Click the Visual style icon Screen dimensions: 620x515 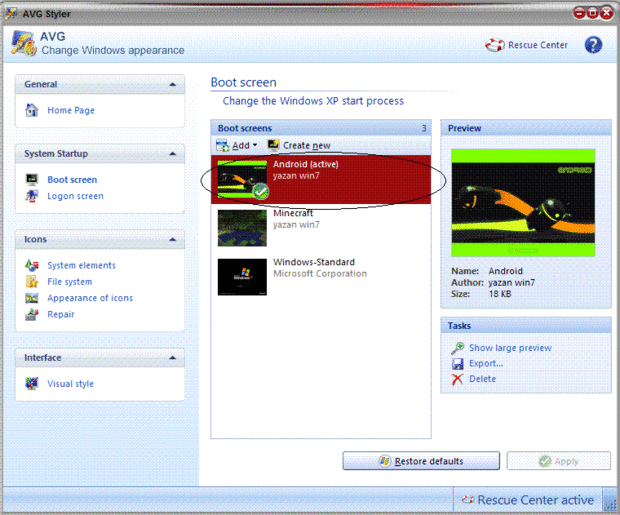pyautogui.click(x=32, y=383)
